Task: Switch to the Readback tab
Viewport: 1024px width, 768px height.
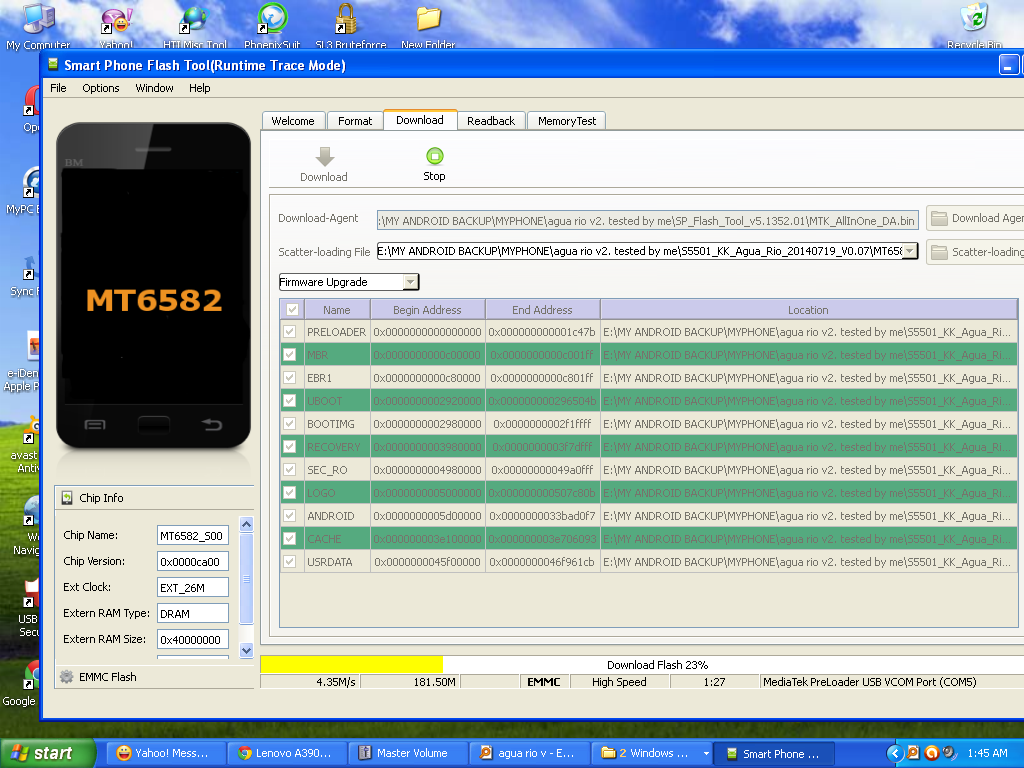Action: (490, 121)
